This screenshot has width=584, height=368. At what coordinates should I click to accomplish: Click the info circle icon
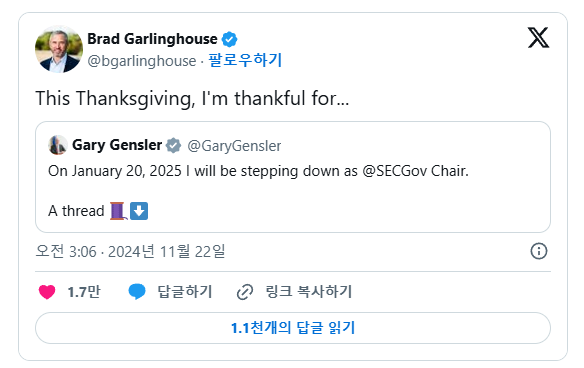[x=539, y=251]
